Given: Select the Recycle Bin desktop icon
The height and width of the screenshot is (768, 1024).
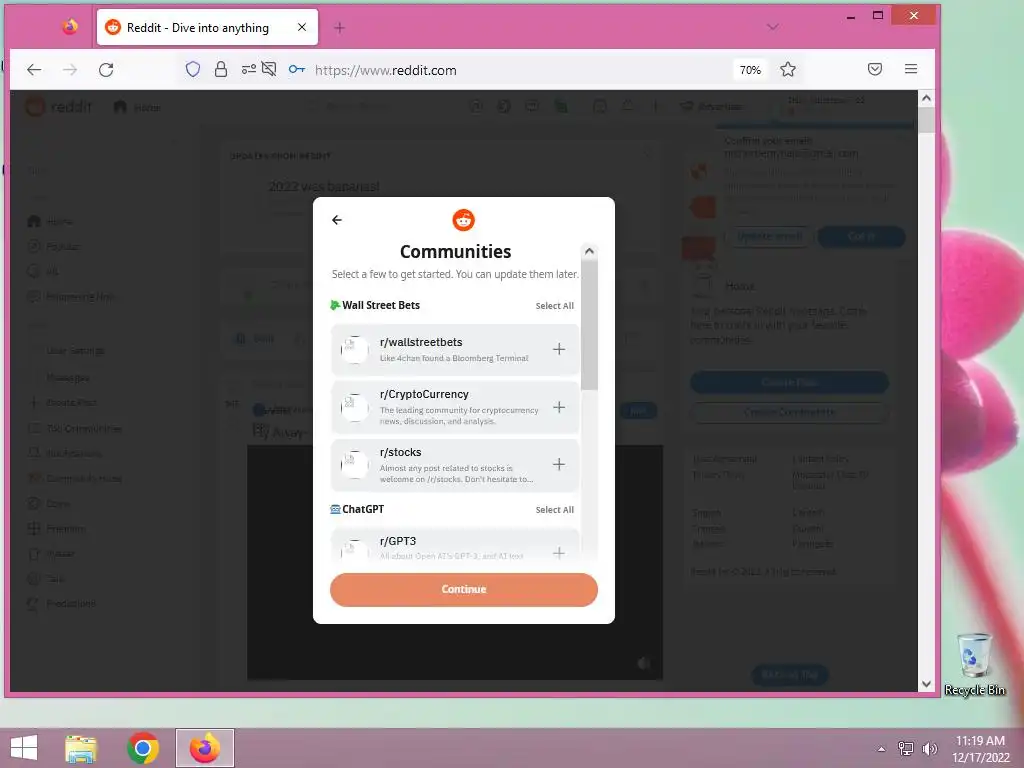Looking at the screenshot, I should coord(974,664).
